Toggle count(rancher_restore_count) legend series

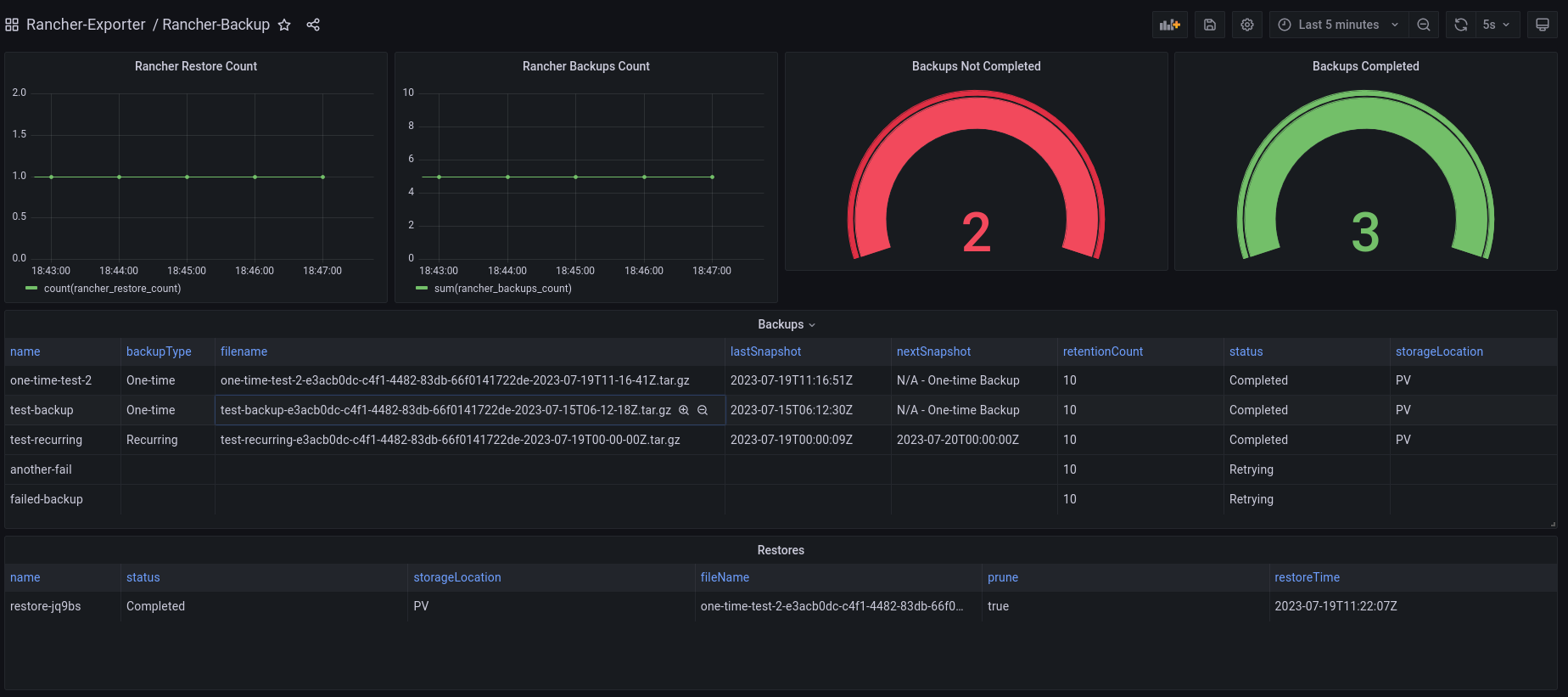[112, 289]
